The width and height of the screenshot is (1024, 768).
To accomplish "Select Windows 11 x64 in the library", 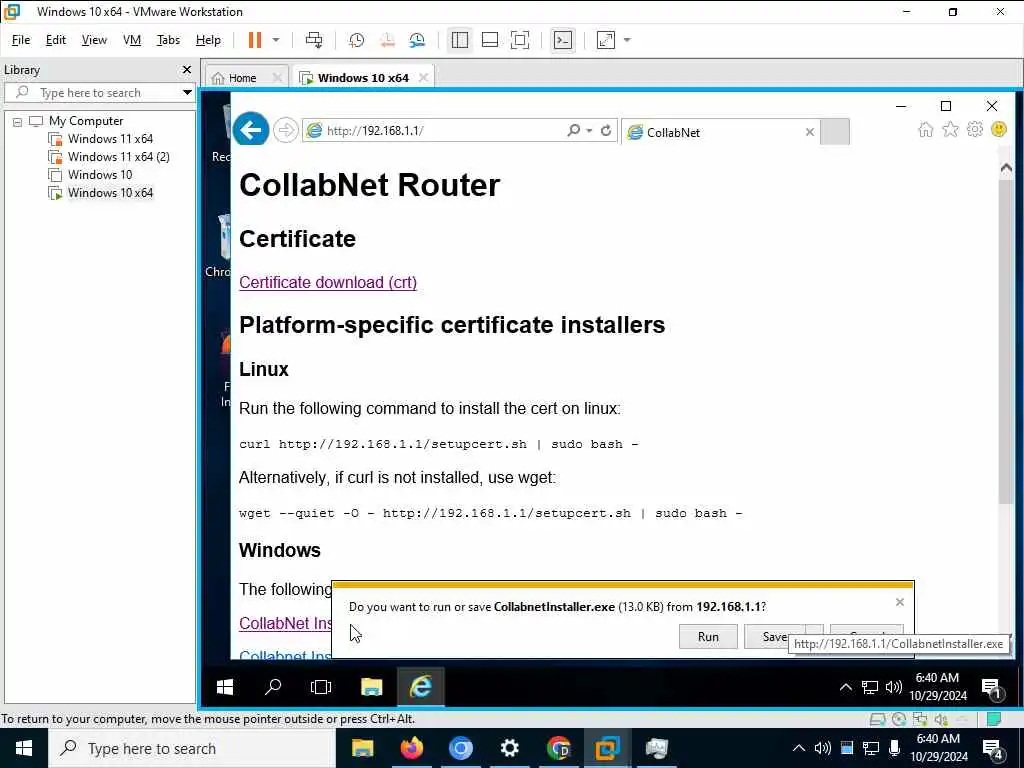I will [110, 138].
